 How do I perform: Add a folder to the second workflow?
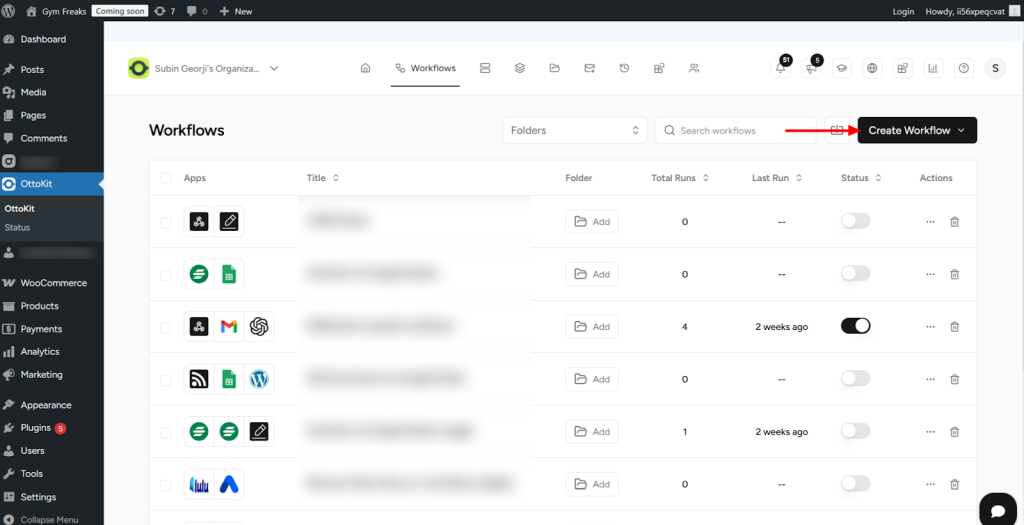(x=592, y=274)
